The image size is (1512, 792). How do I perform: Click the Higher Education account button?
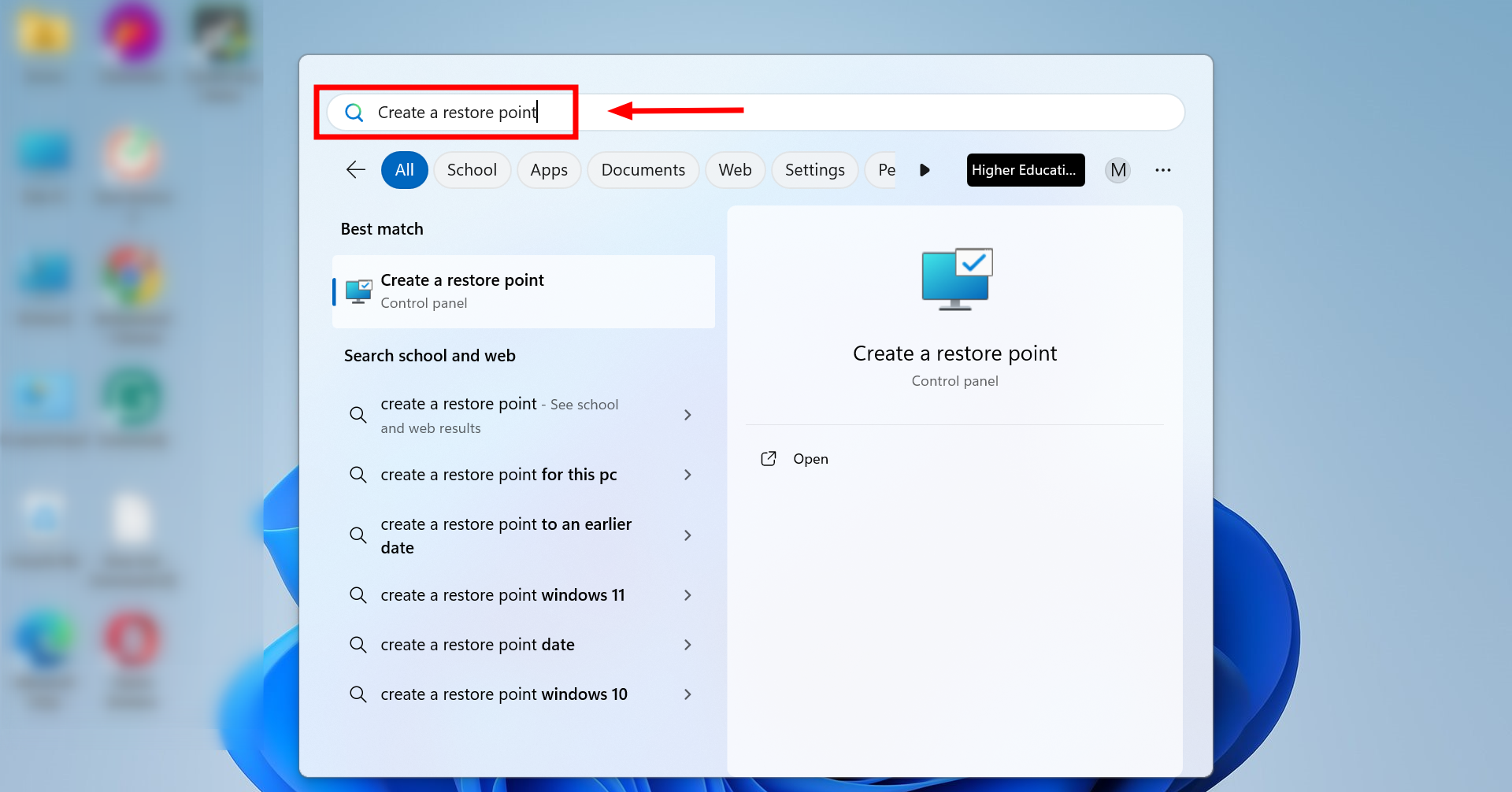tap(1025, 169)
